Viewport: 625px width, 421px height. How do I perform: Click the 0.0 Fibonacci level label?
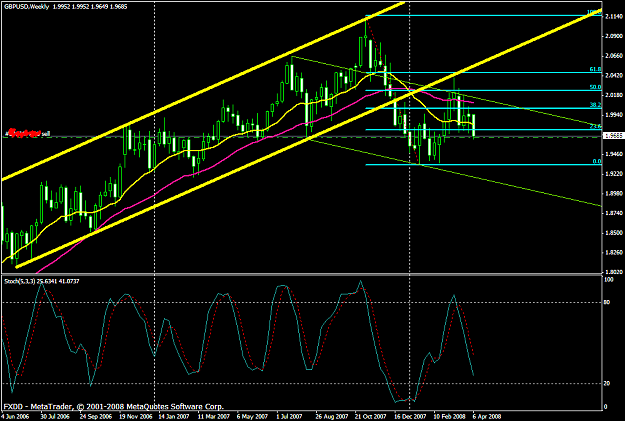[x=597, y=161]
